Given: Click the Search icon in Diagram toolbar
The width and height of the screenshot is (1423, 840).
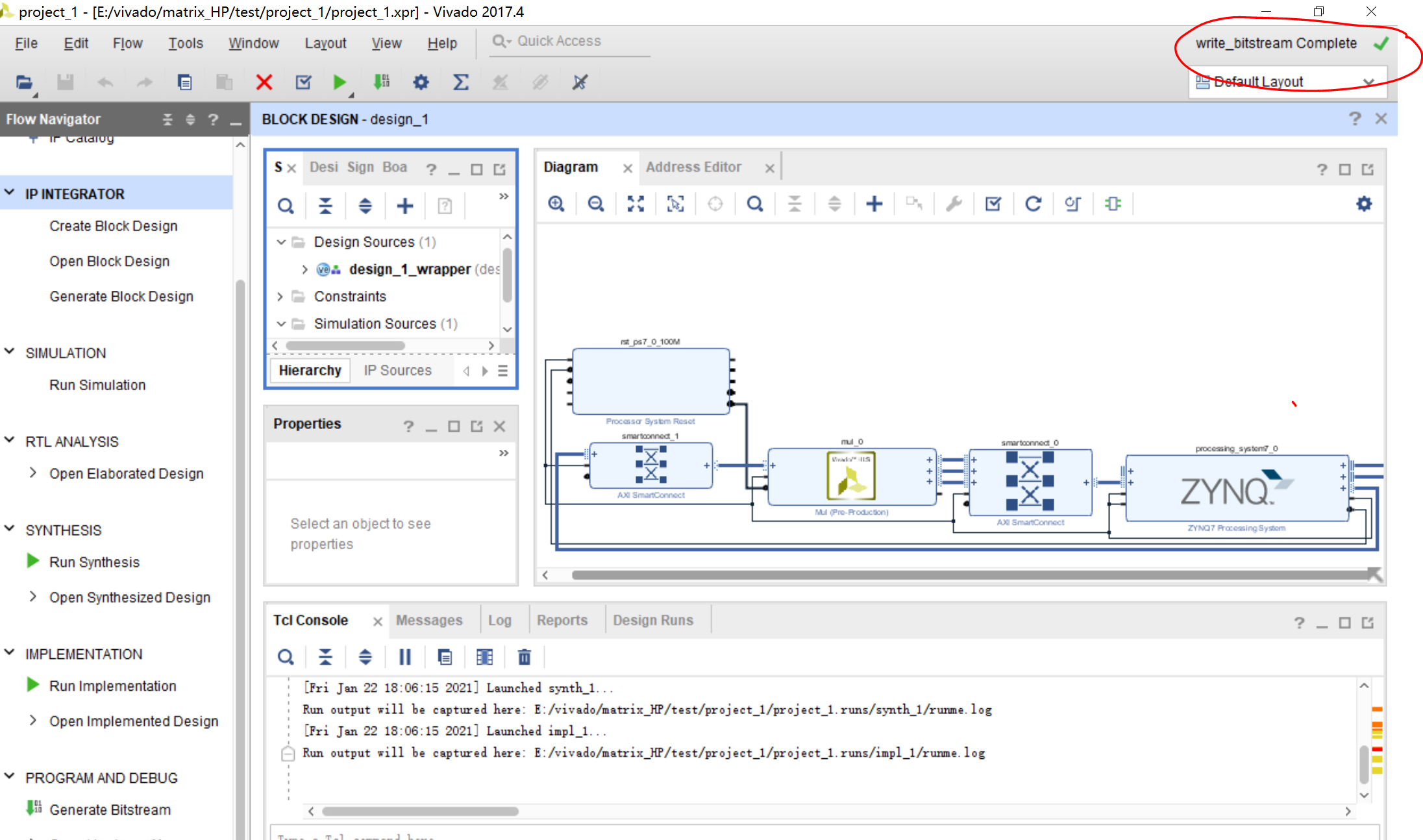Looking at the screenshot, I should click(x=755, y=204).
